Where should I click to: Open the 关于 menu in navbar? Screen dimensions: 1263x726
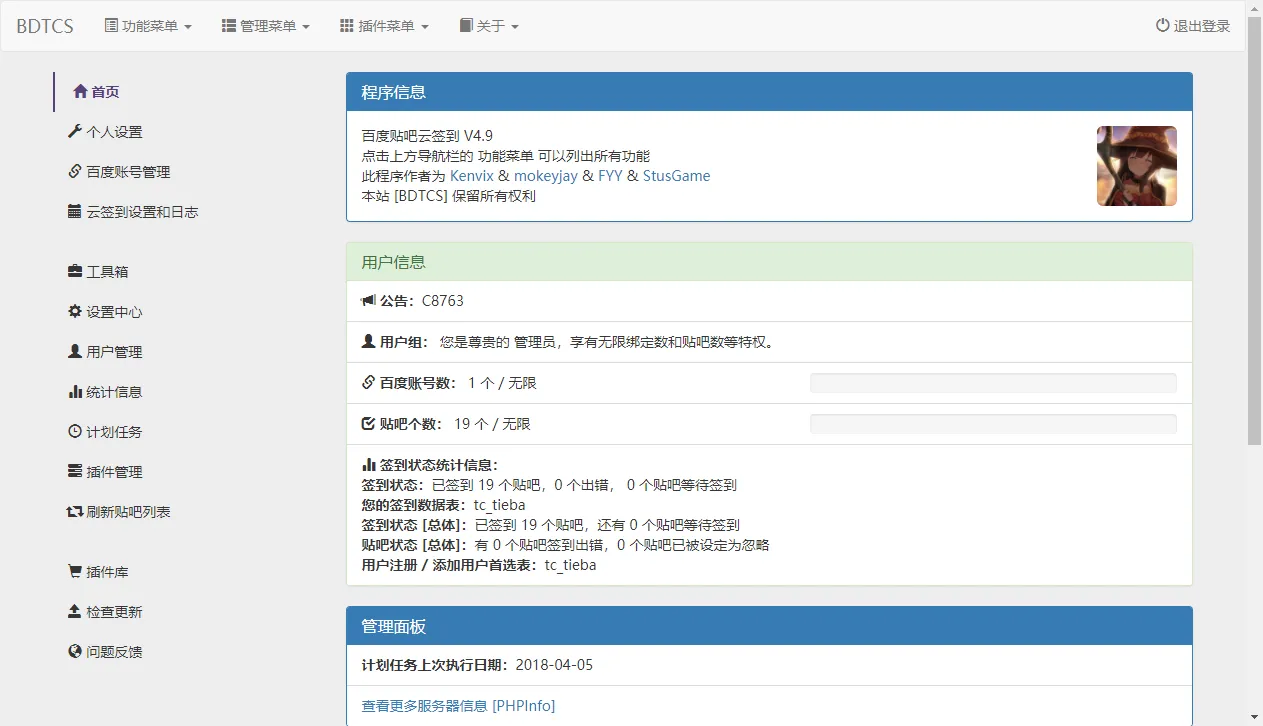tap(489, 26)
